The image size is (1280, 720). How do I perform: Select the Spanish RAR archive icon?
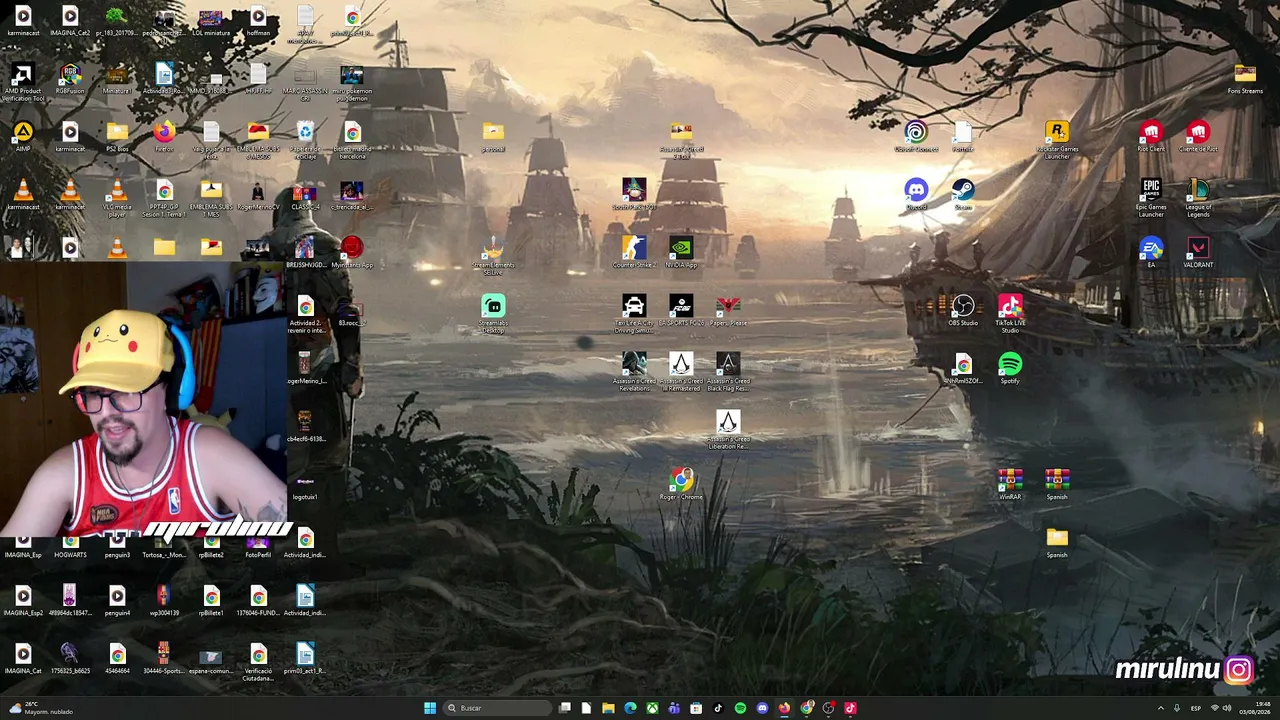pos(1057,484)
